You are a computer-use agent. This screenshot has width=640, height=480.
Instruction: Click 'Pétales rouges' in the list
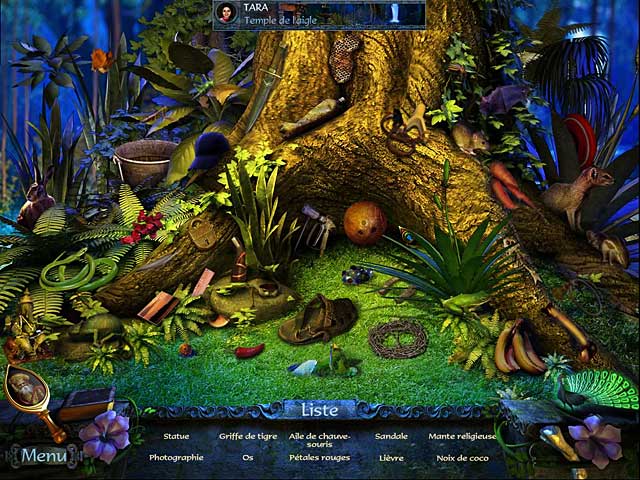(x=319, y=457)
